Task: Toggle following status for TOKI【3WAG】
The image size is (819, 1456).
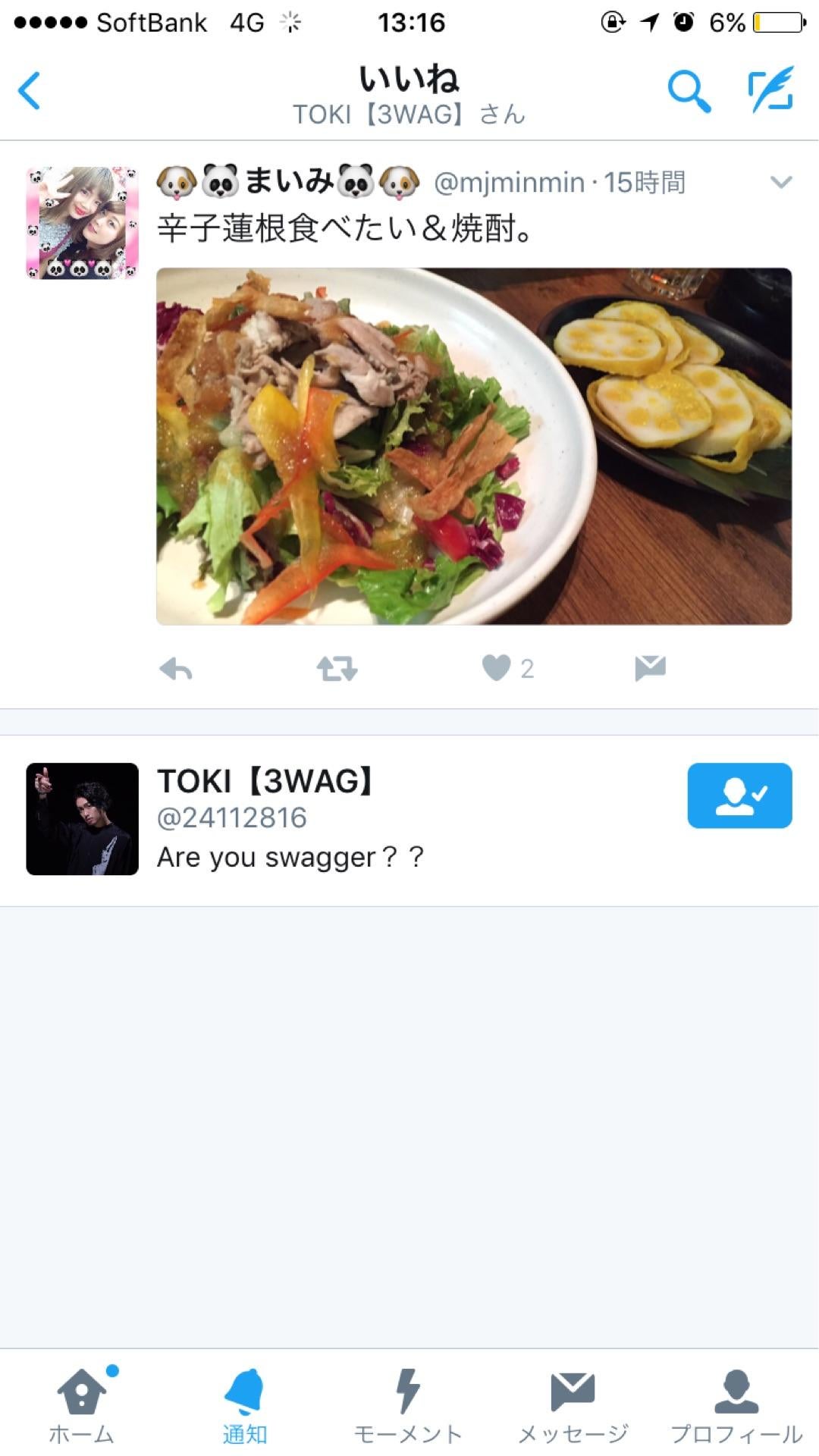Action: pyautogui.click(x=739, y=795)
